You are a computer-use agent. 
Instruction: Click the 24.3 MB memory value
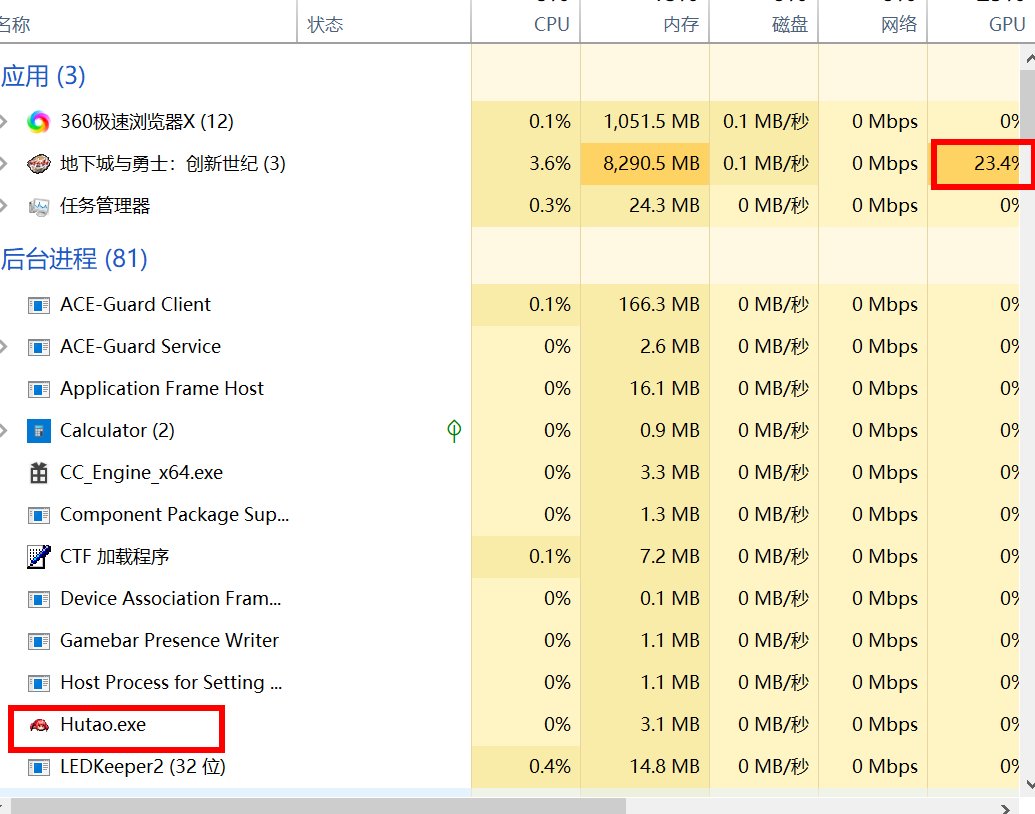[x=664, y=206]
